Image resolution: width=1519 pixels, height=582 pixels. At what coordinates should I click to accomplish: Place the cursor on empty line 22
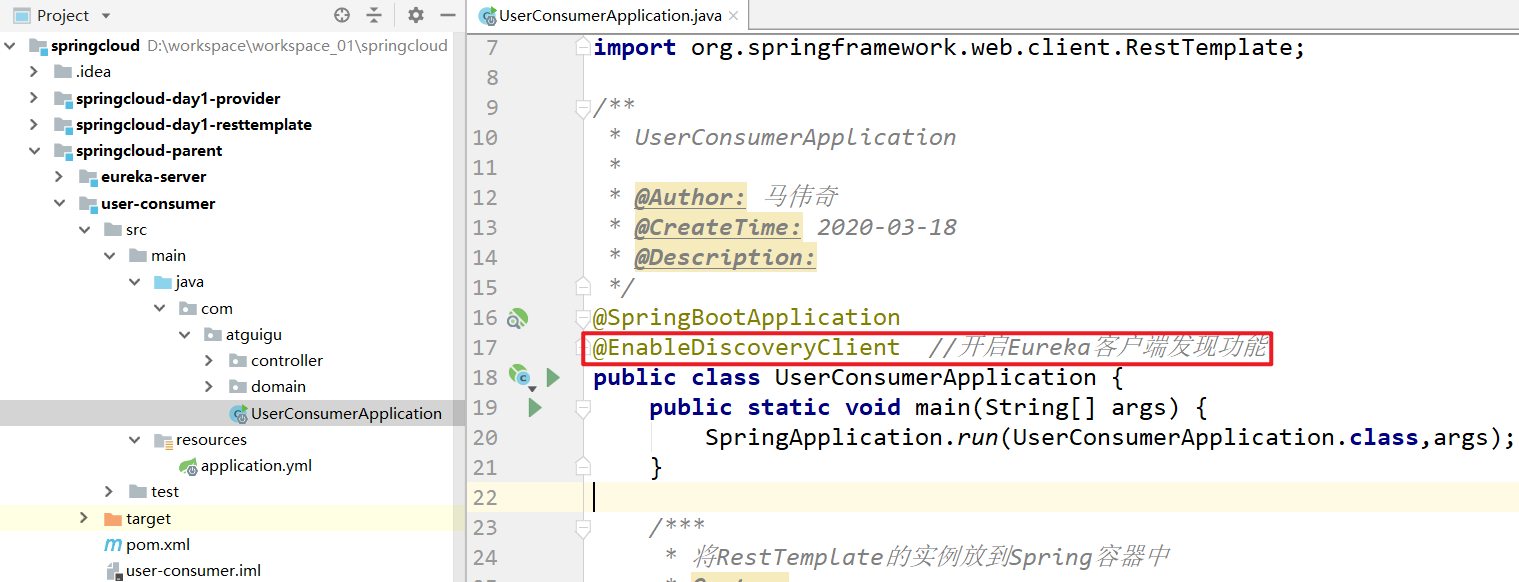coord(900,497)
